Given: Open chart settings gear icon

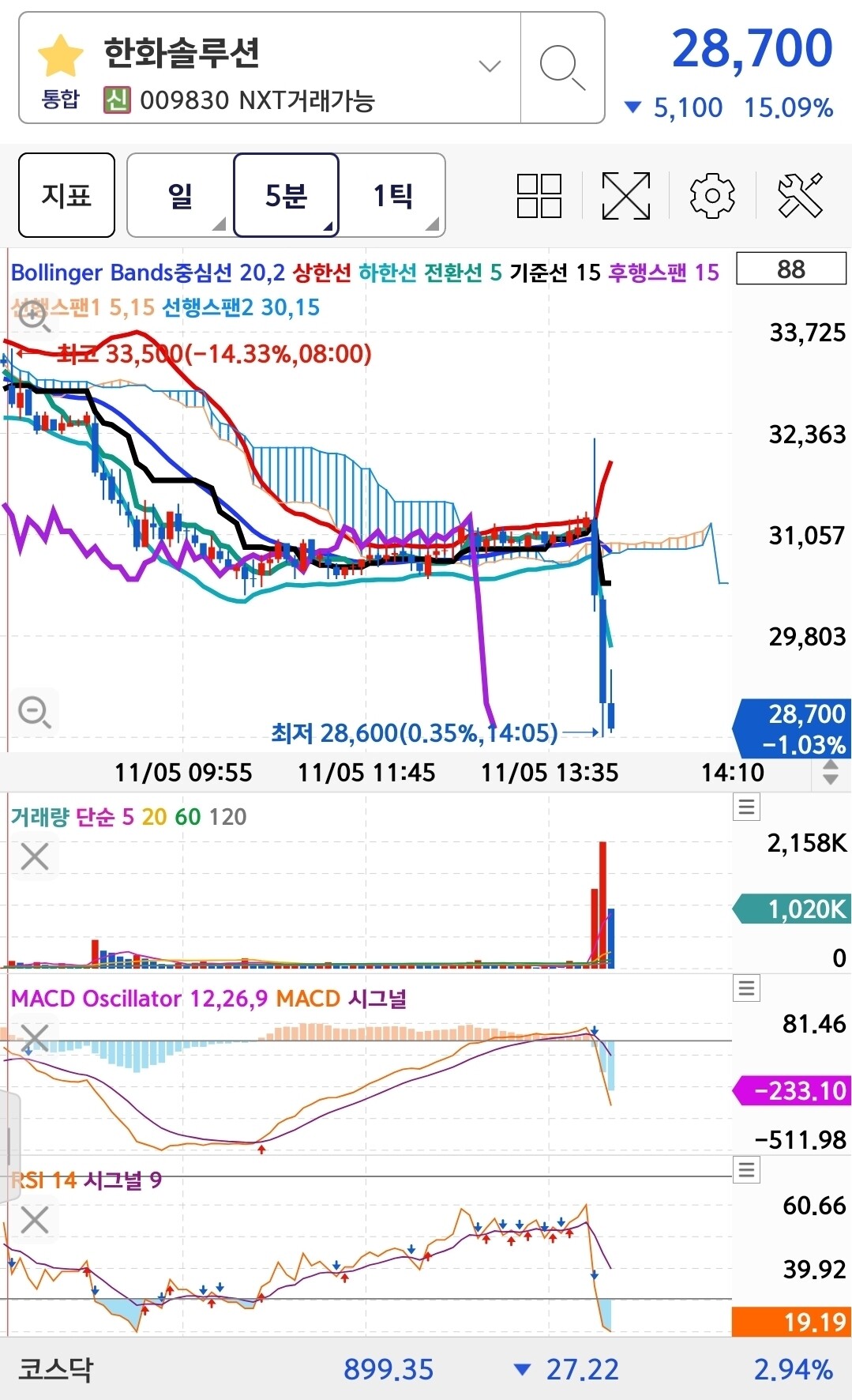Looking at the screenshot, I should [712, 195].
